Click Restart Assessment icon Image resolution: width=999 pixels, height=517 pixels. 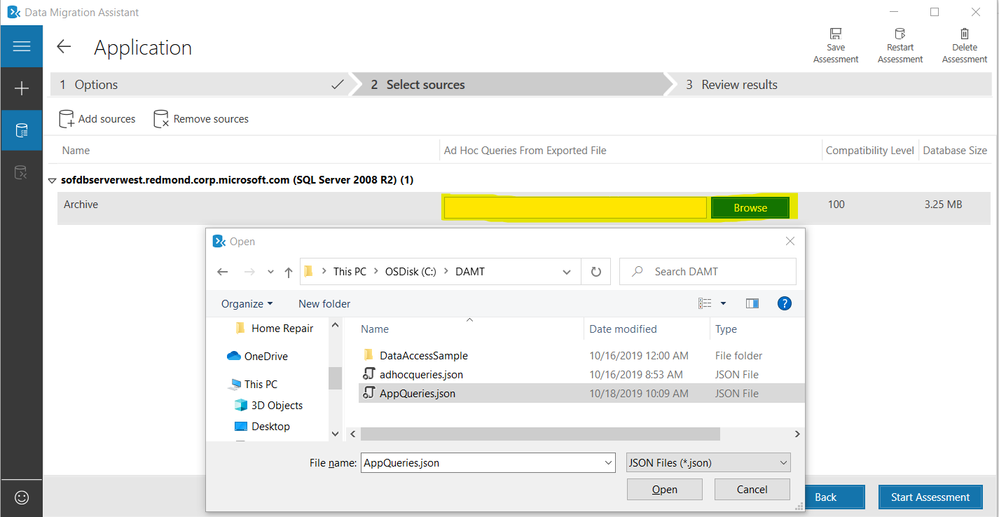click(900, 46)
